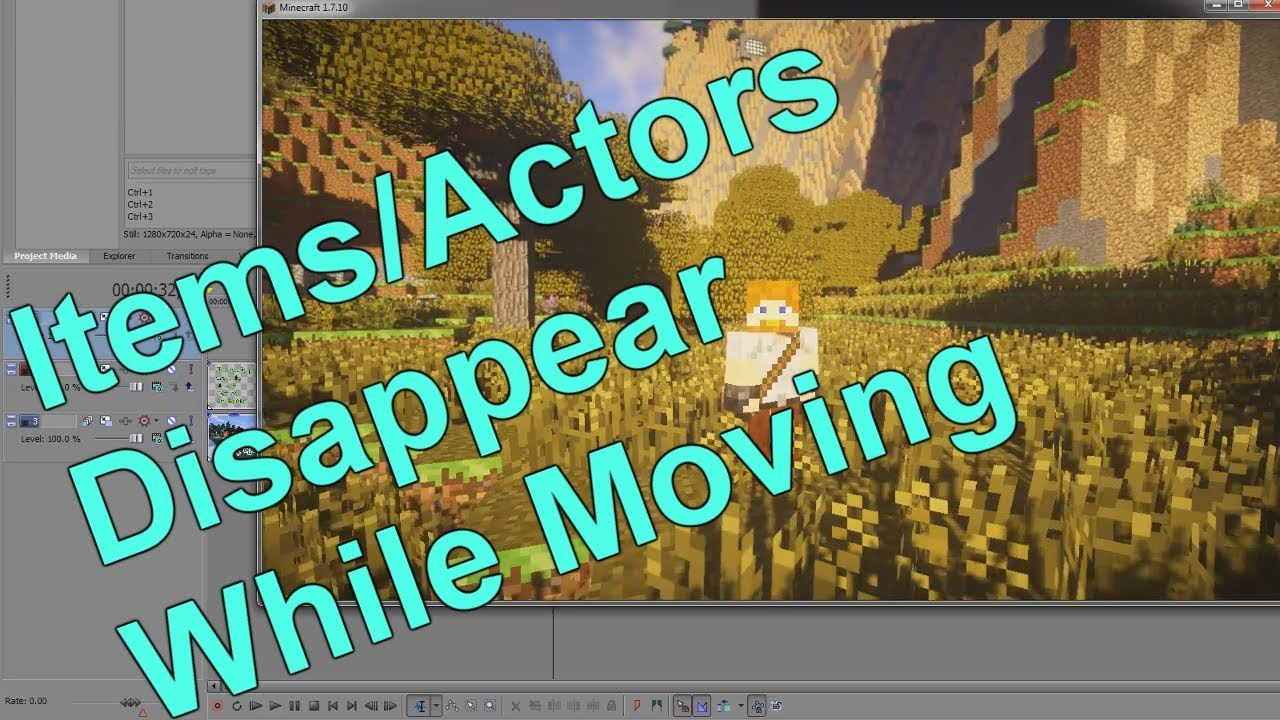Screen dimensions: 1280x720
Task: Open Track Motion for track 2
Action: coord(105,368)
